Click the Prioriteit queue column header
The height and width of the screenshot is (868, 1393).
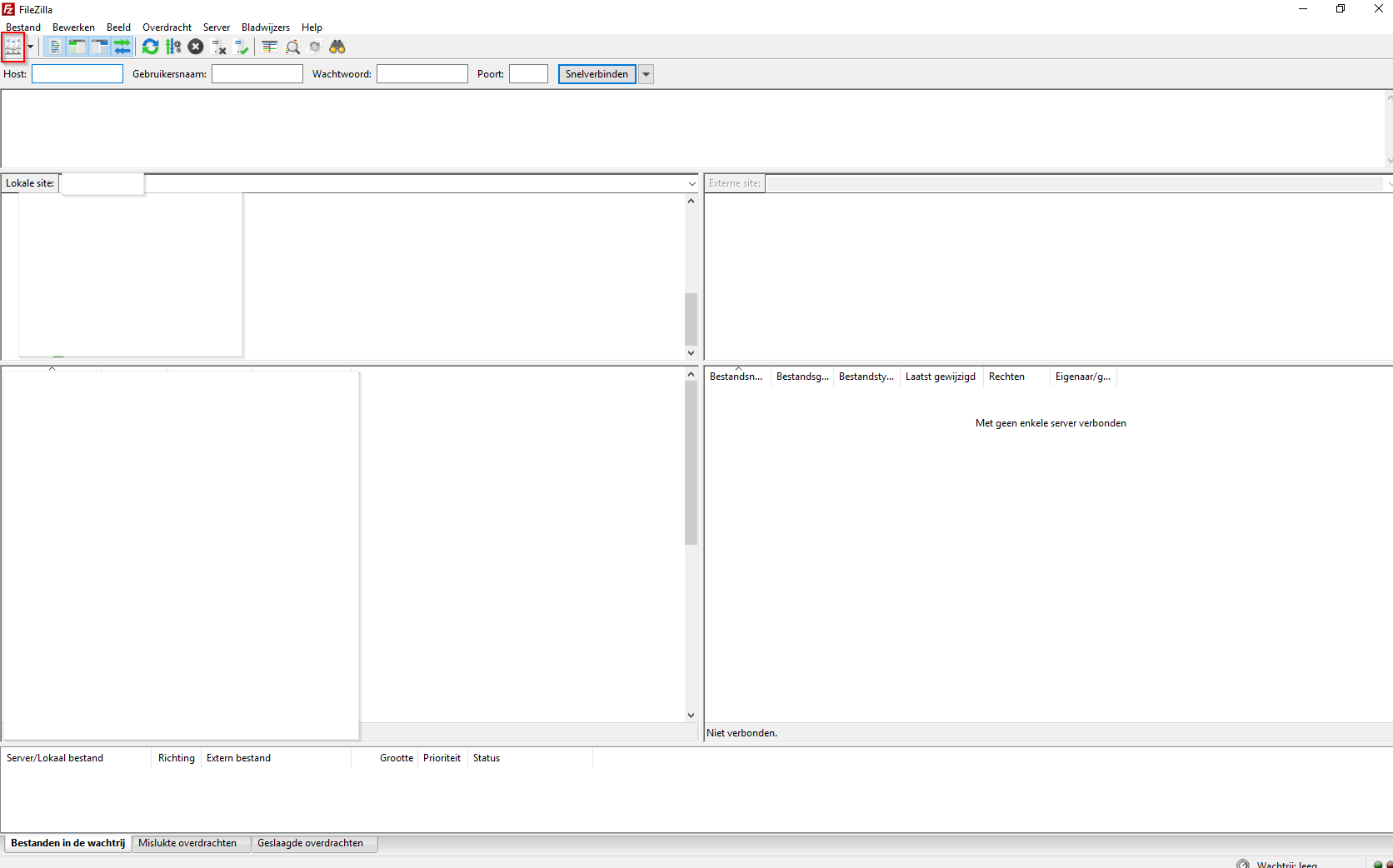(442, 758)
